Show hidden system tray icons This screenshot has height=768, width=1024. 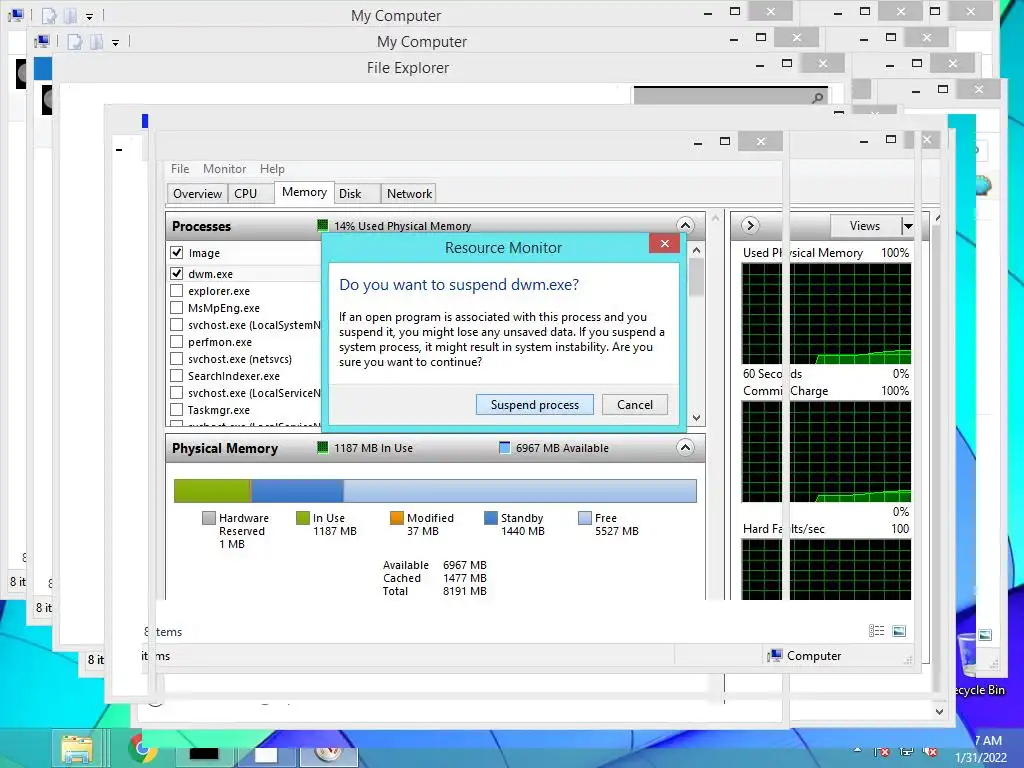pyautogui.click(x=857, y=750)
